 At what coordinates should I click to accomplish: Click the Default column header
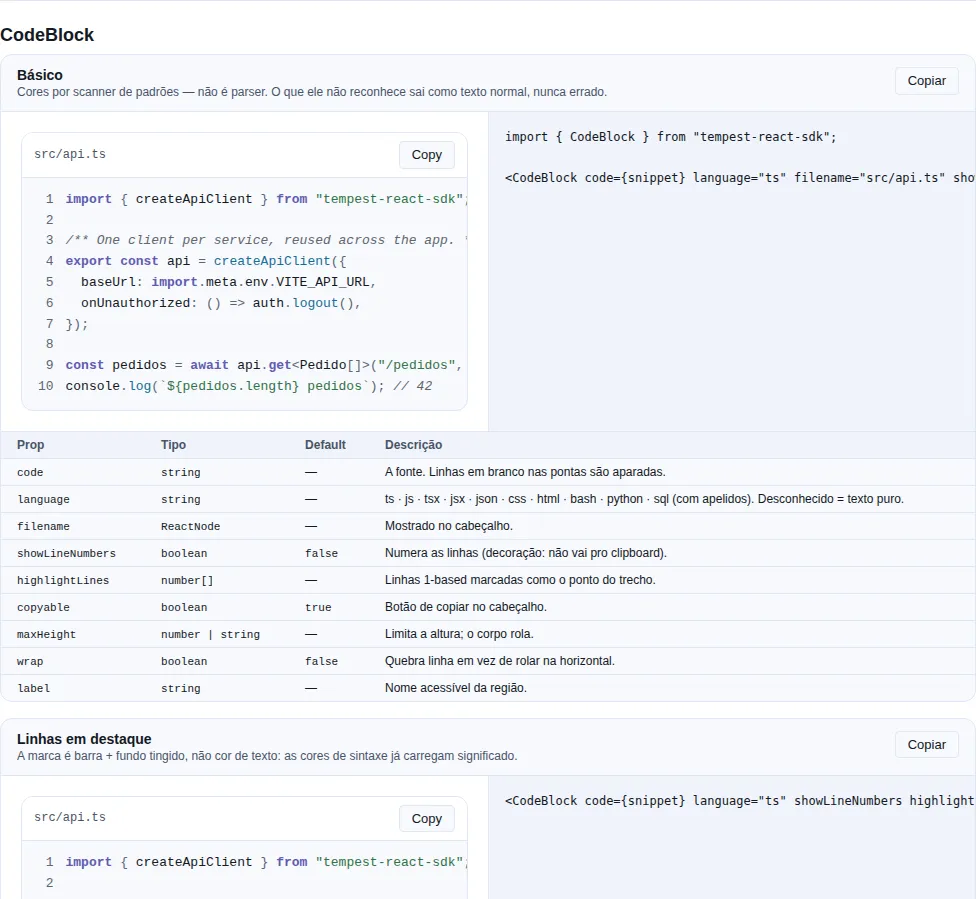click(325, 445)
